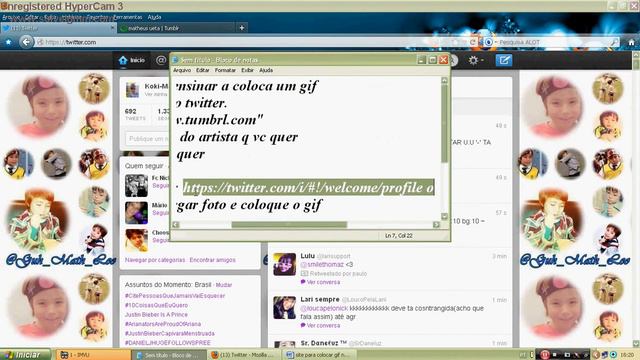Screen dimensions: 640x360
Task: Click the Notepad horizontal scrollbar thumb
Action: click(289, 224)
